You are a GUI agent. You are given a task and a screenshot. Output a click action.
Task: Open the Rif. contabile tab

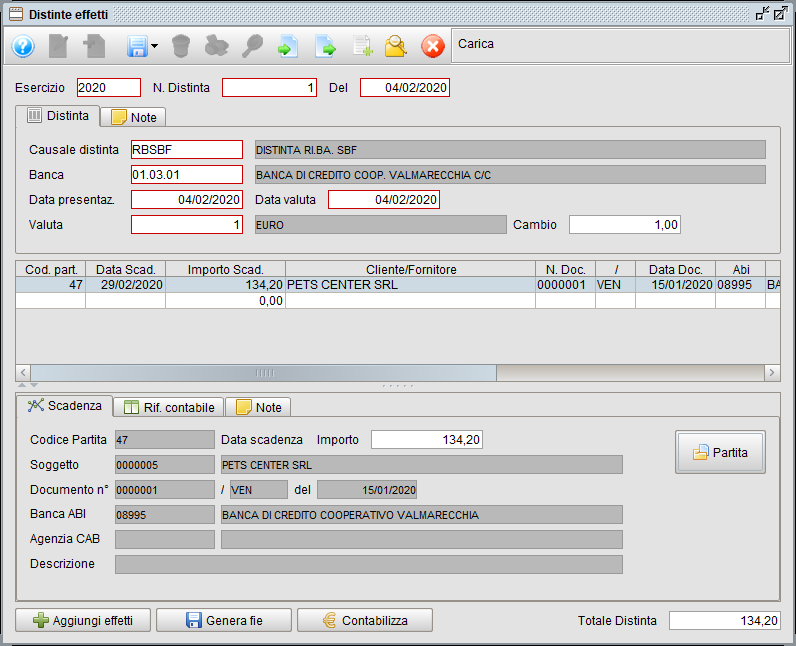click(169, 407)
